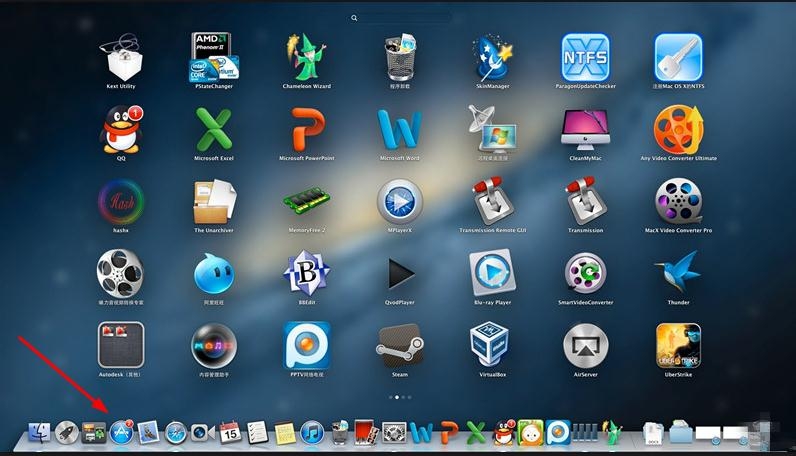Launch CleanMyMac
This screenshot has width=796, height=456.
pyautogui.click(x=585, y=129)
